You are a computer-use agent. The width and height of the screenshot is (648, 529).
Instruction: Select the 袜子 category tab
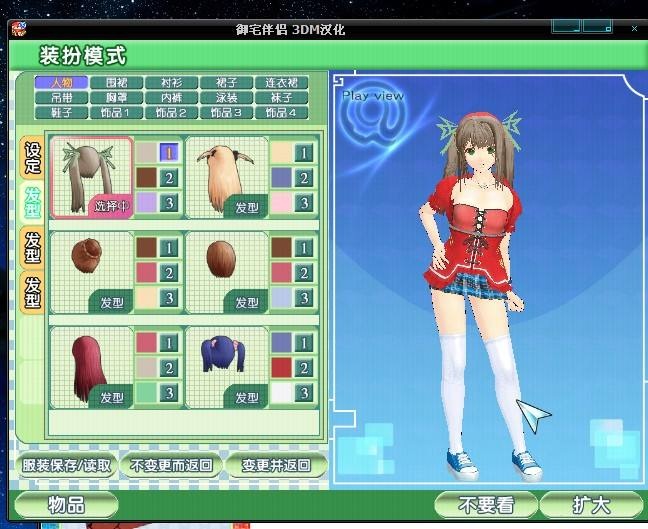[281, 98]
